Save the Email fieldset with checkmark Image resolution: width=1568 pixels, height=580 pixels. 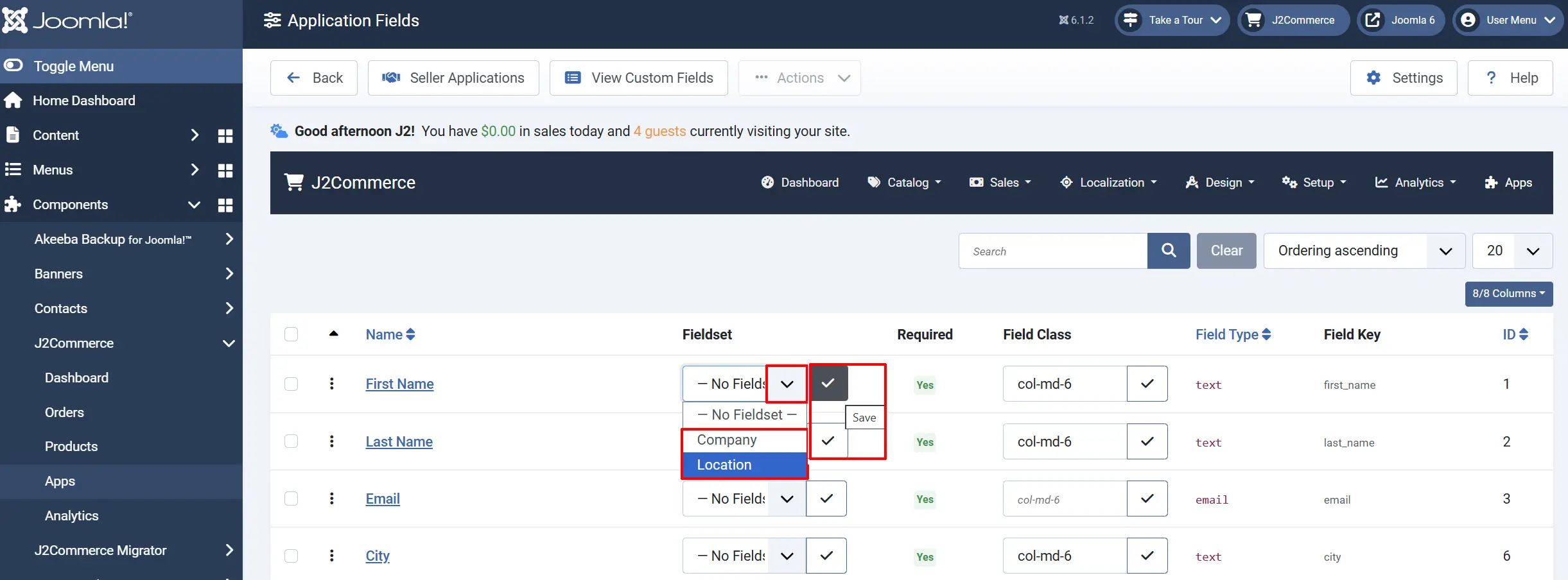click(826, 499)
